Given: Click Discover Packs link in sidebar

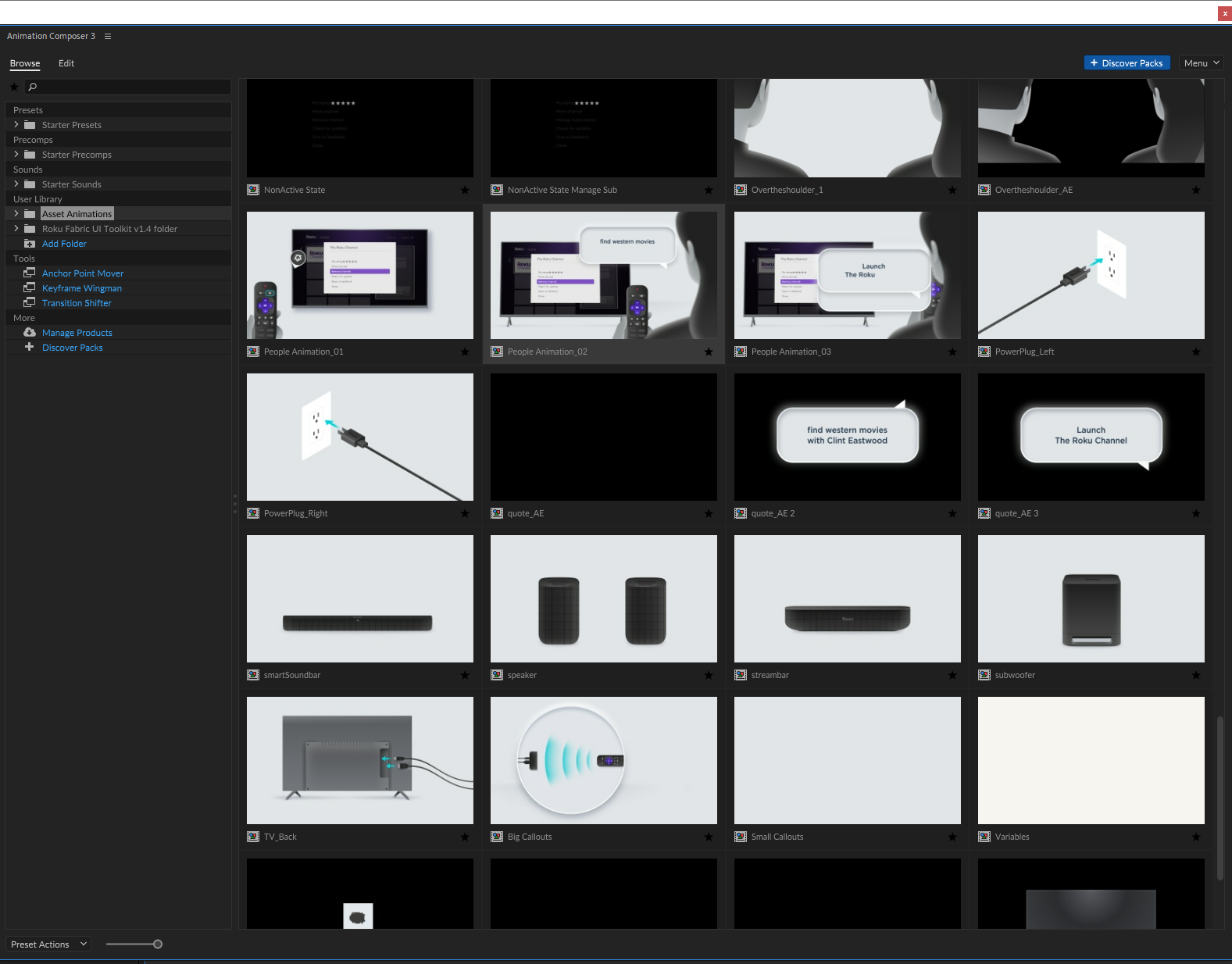Looking at the screenshot, I should [x=73, y=348].
